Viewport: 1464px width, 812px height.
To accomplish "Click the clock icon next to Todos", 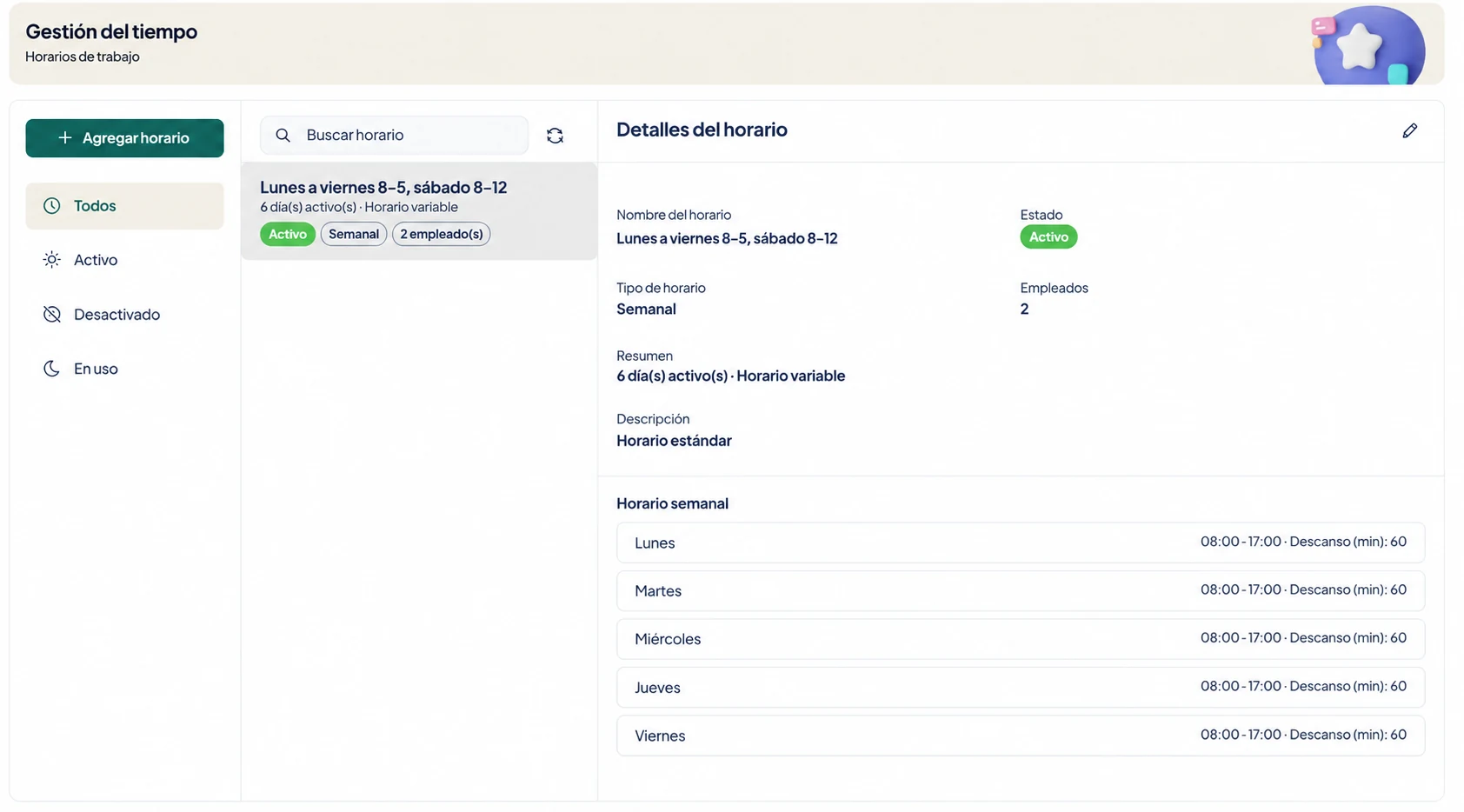I will [52, 206].
